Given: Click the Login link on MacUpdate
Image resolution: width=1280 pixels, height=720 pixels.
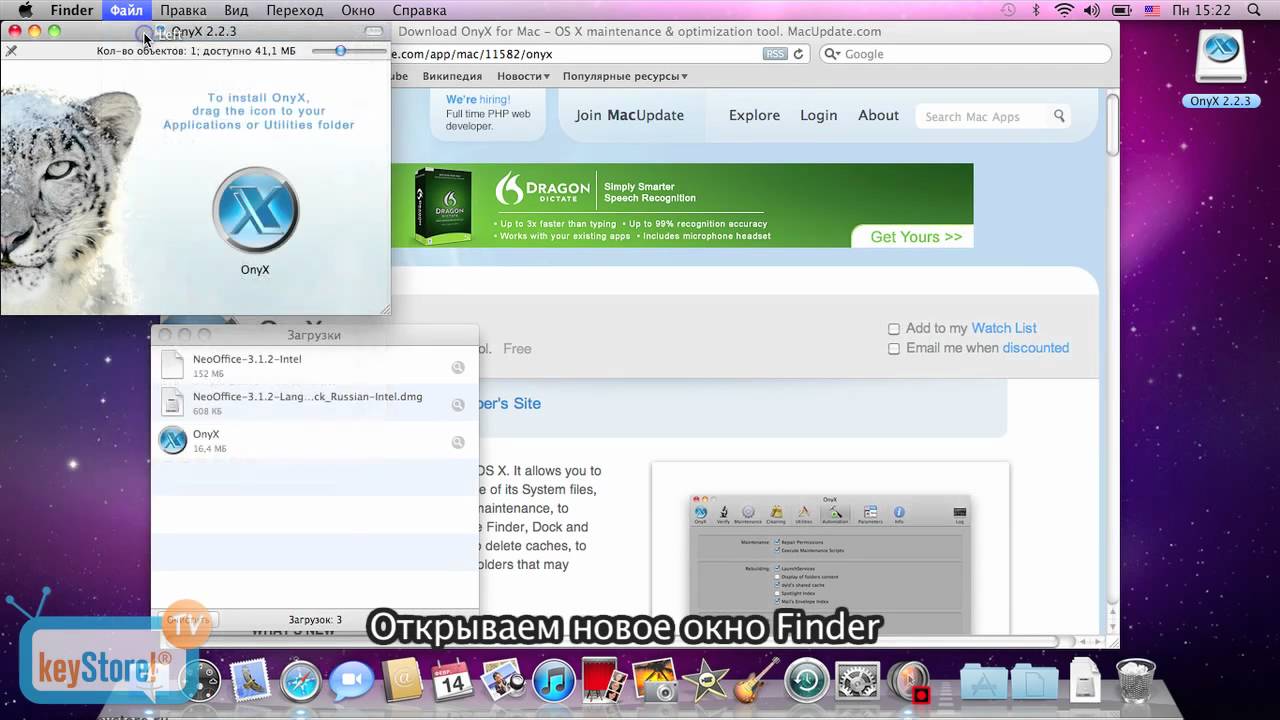Looking at the screenshot, I should click(818, 115).
